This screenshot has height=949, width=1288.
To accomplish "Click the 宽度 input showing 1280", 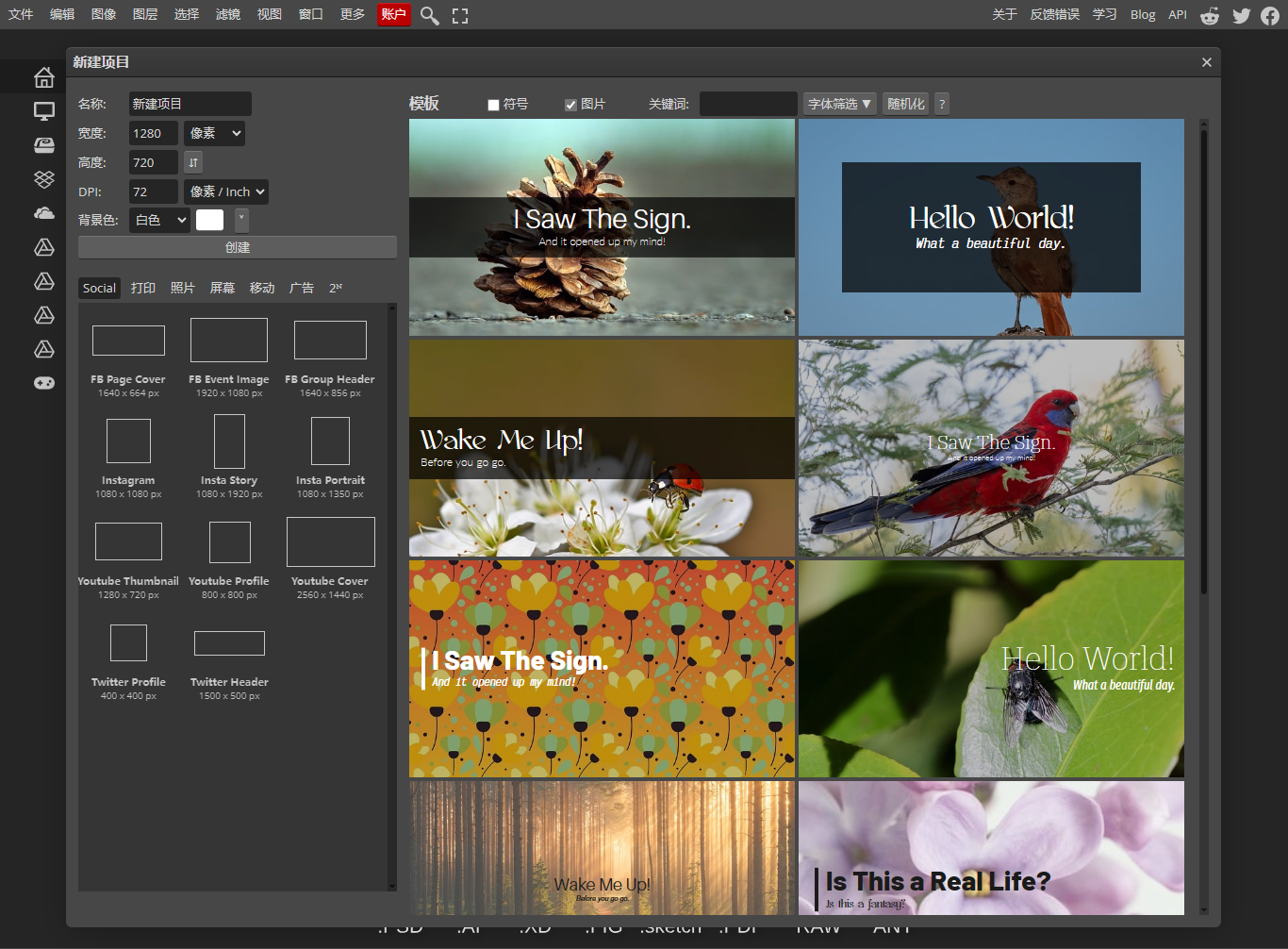I will [154, 133].
